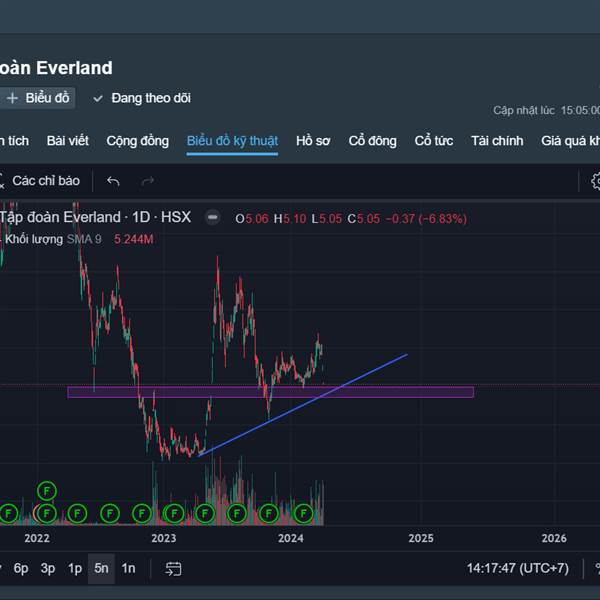
Task: Click the Tập đoàn Everland 1D HSX title
Action: click(95, 217)
